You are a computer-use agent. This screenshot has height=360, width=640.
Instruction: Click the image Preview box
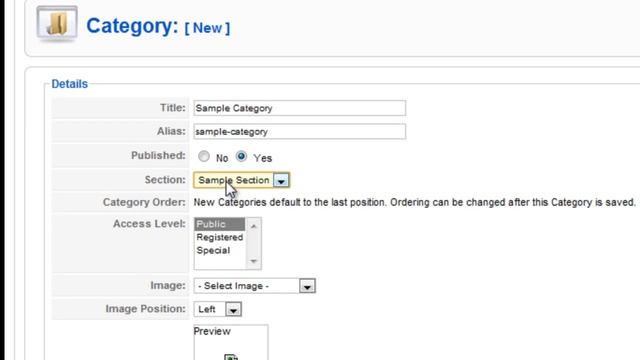[x=231, y=342]
